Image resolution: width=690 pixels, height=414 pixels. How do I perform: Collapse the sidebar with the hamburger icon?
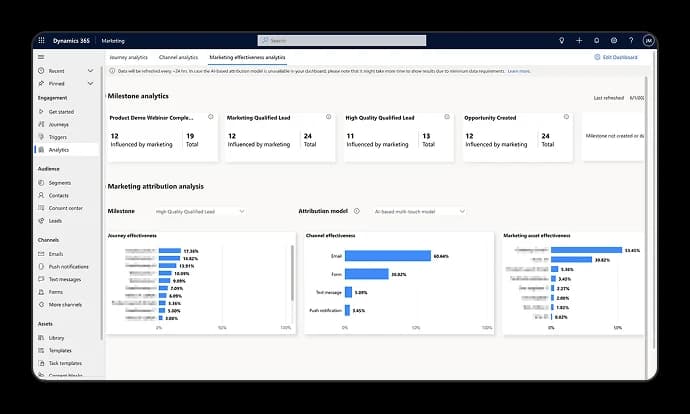[41, 57]
